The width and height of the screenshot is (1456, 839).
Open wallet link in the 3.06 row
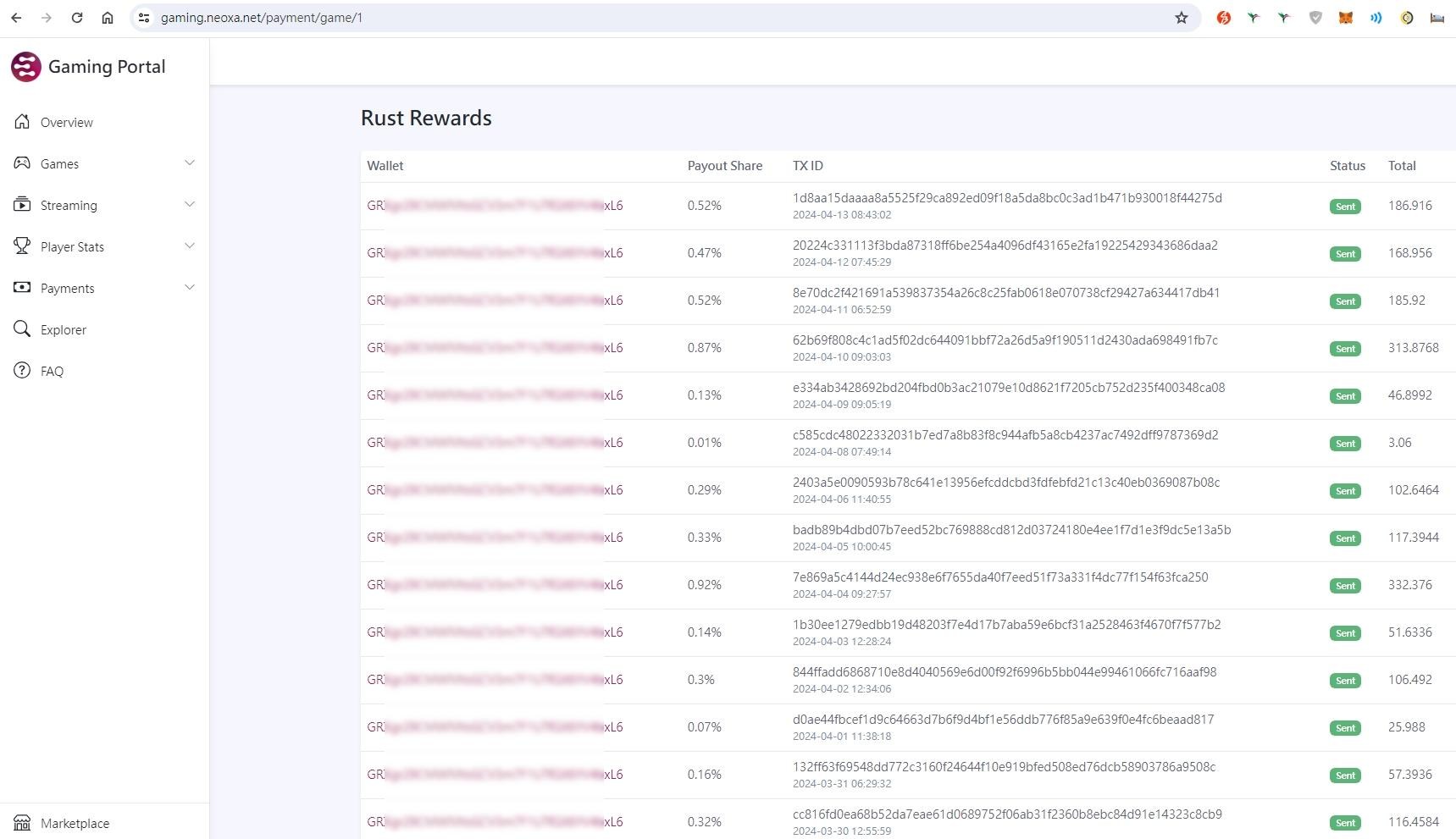(495, 443)
